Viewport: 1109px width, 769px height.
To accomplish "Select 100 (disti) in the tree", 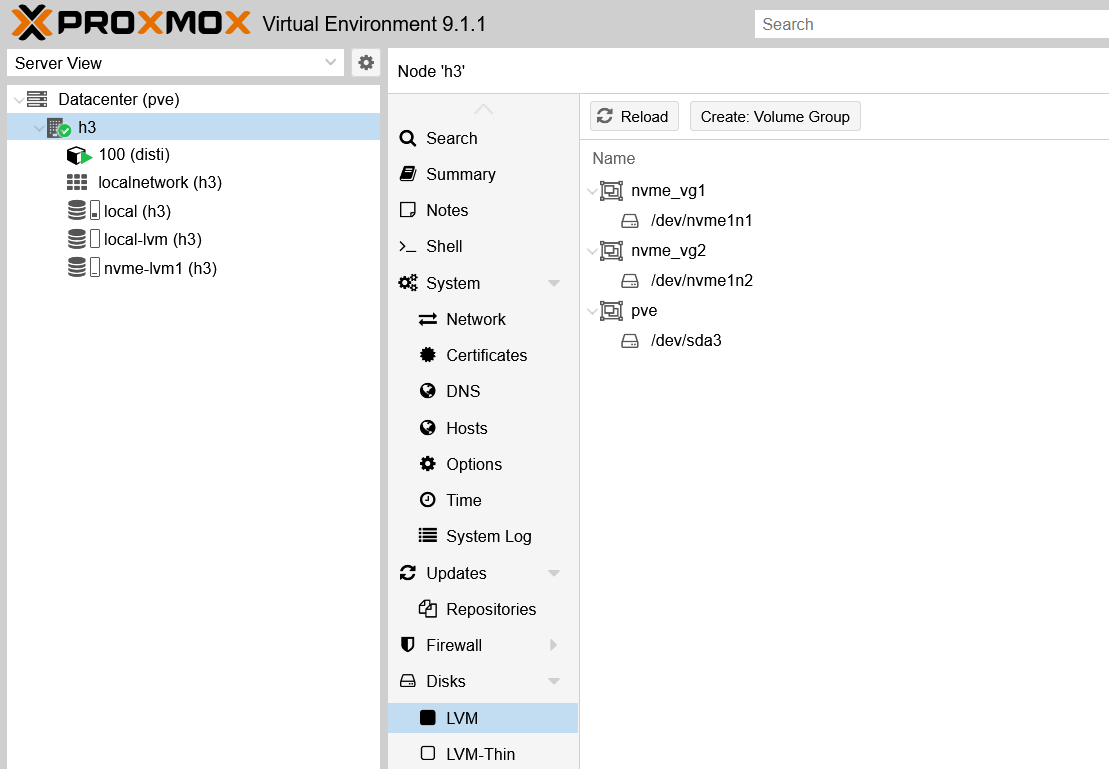I will [193, 154].
